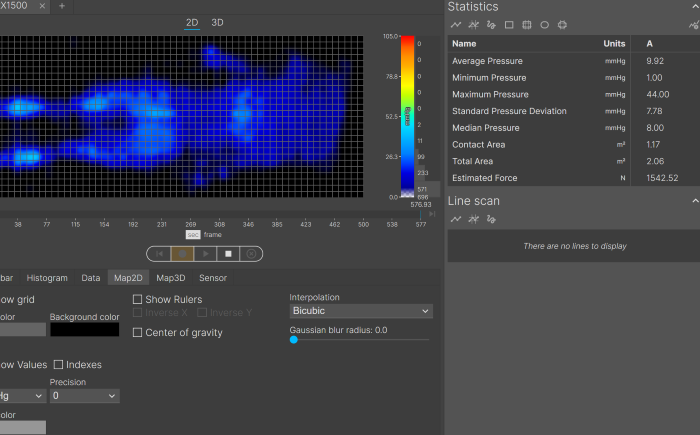Select the Average Pressure row
700x435 pixels.
tap(574, 61)
